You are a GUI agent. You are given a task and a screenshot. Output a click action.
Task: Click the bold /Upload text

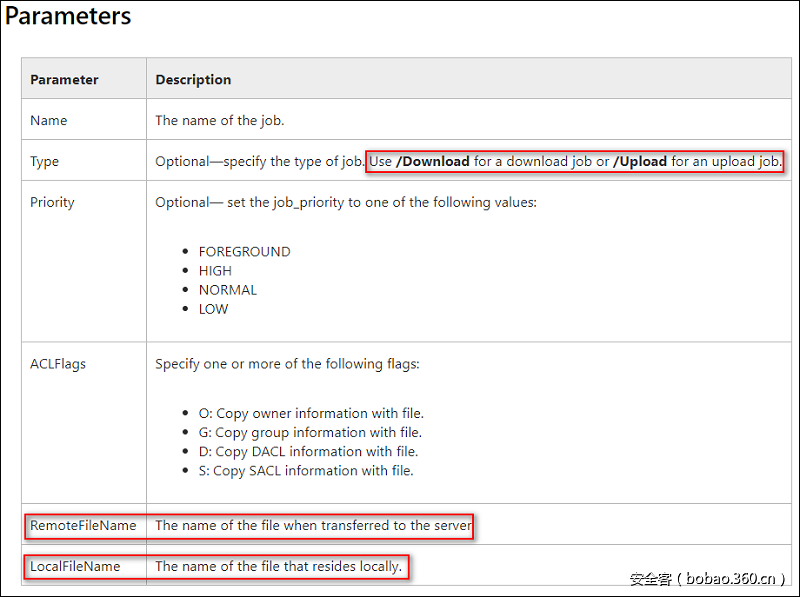click(x=640, y=161)
